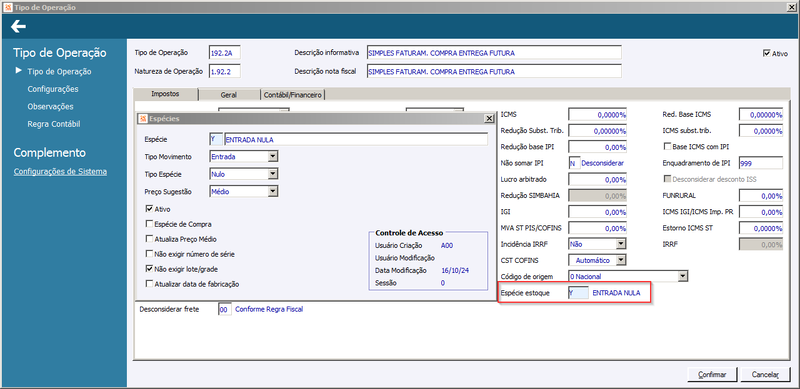Click the ICMS IGI/ICMS Imp. PR field

pyautogui.click(x=761, y=212)
